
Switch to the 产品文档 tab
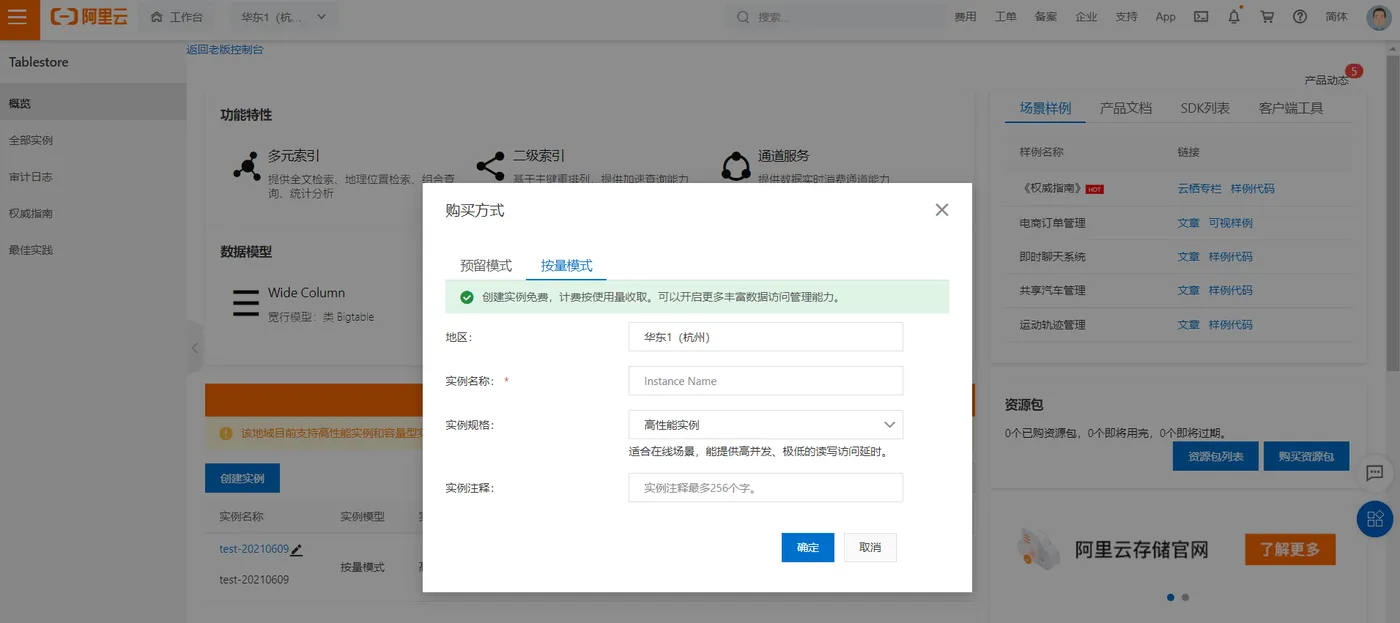tap(1126, 108)
